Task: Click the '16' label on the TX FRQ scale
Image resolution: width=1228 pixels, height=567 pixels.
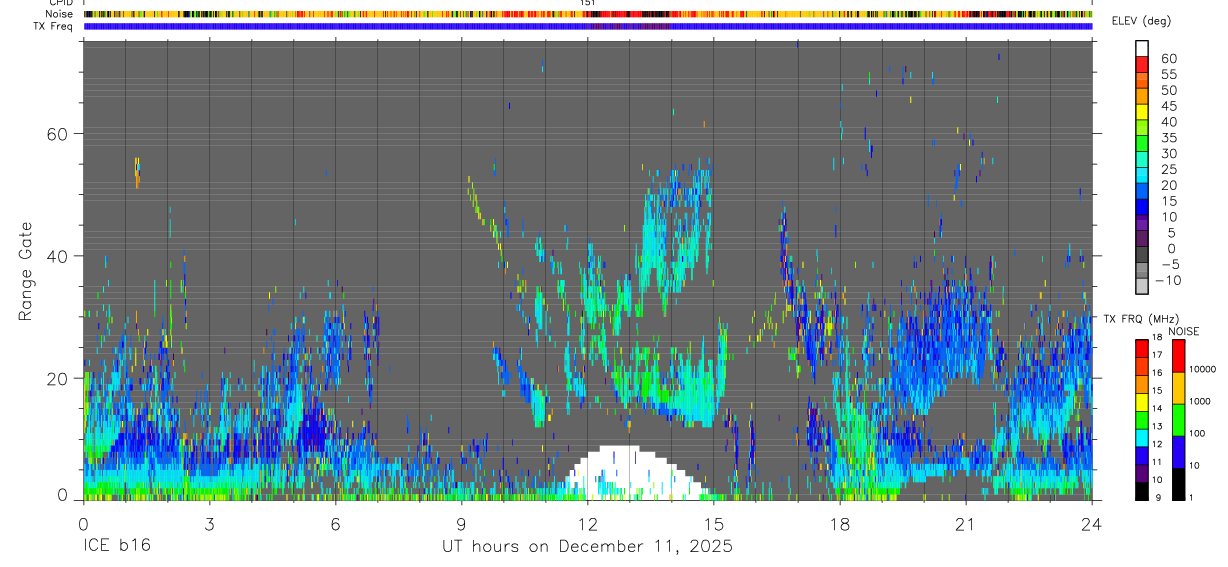Action: (1157, 373)
